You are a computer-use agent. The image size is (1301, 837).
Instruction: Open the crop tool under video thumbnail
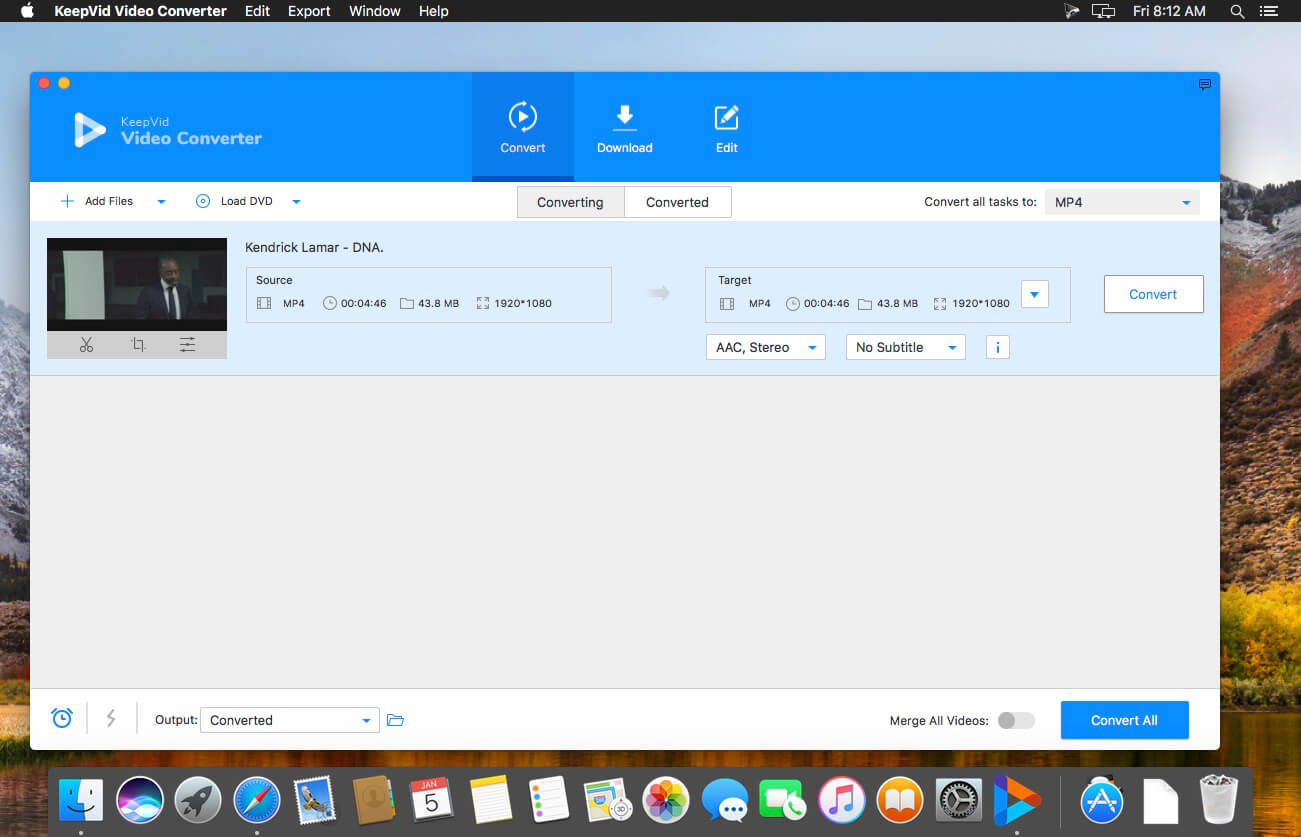coord(138,344)
